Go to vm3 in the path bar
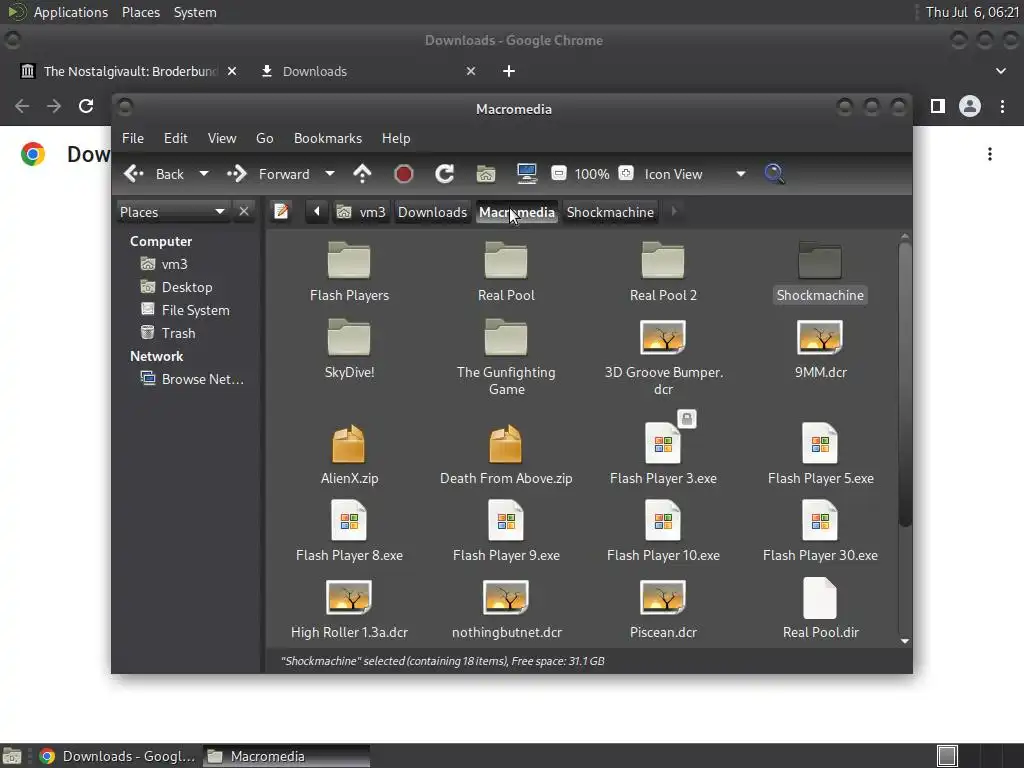 [361, 212]
